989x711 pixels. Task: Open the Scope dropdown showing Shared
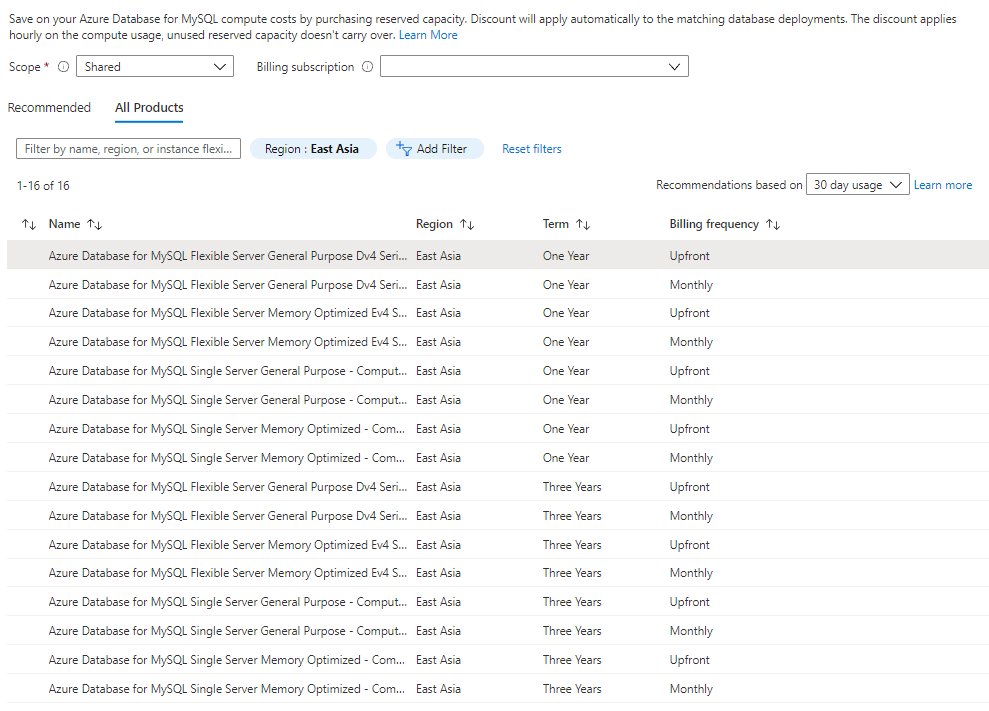click(155, 66)
